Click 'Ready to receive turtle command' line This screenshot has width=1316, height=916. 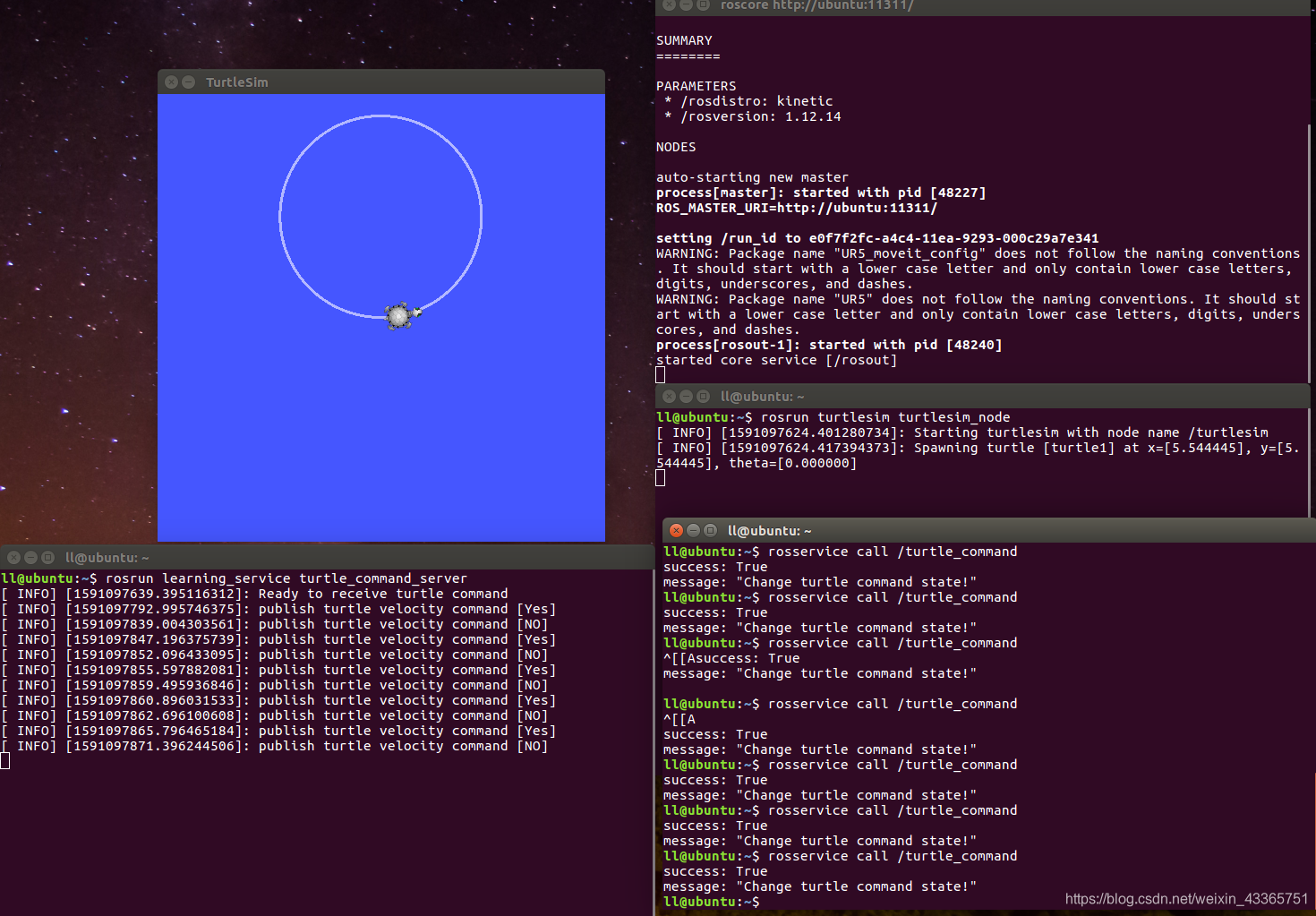tap(255, 594)
